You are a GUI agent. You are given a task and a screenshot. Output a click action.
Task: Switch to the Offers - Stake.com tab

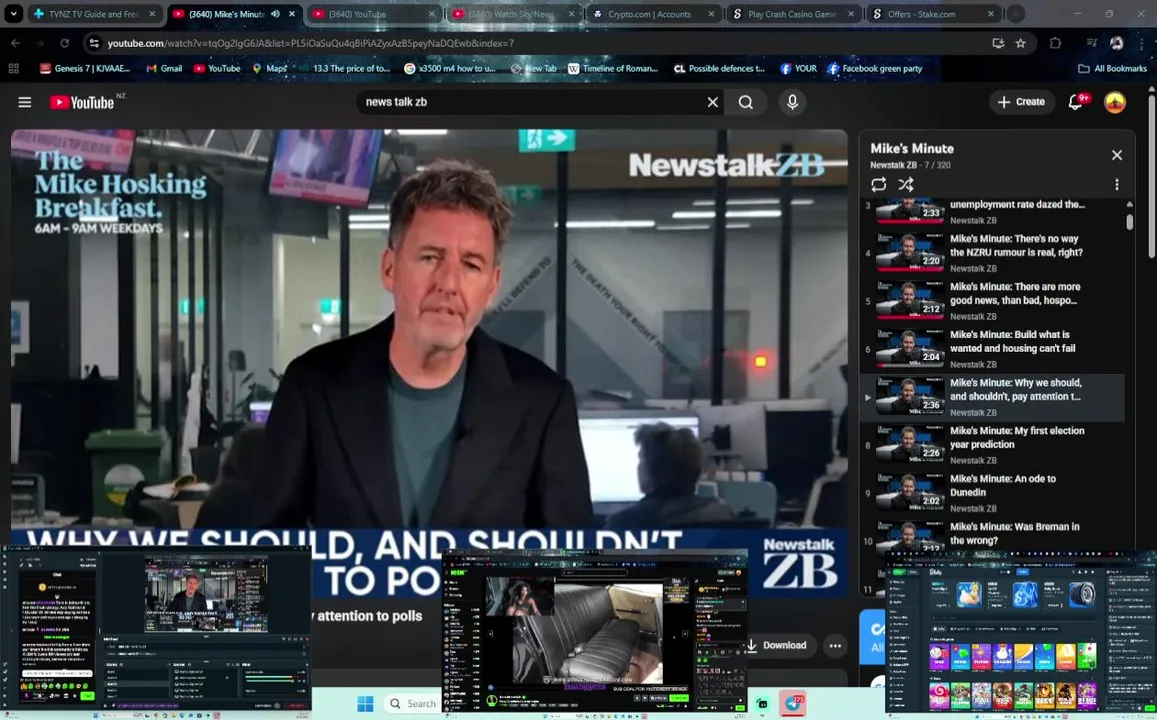[x=933, y=14]
